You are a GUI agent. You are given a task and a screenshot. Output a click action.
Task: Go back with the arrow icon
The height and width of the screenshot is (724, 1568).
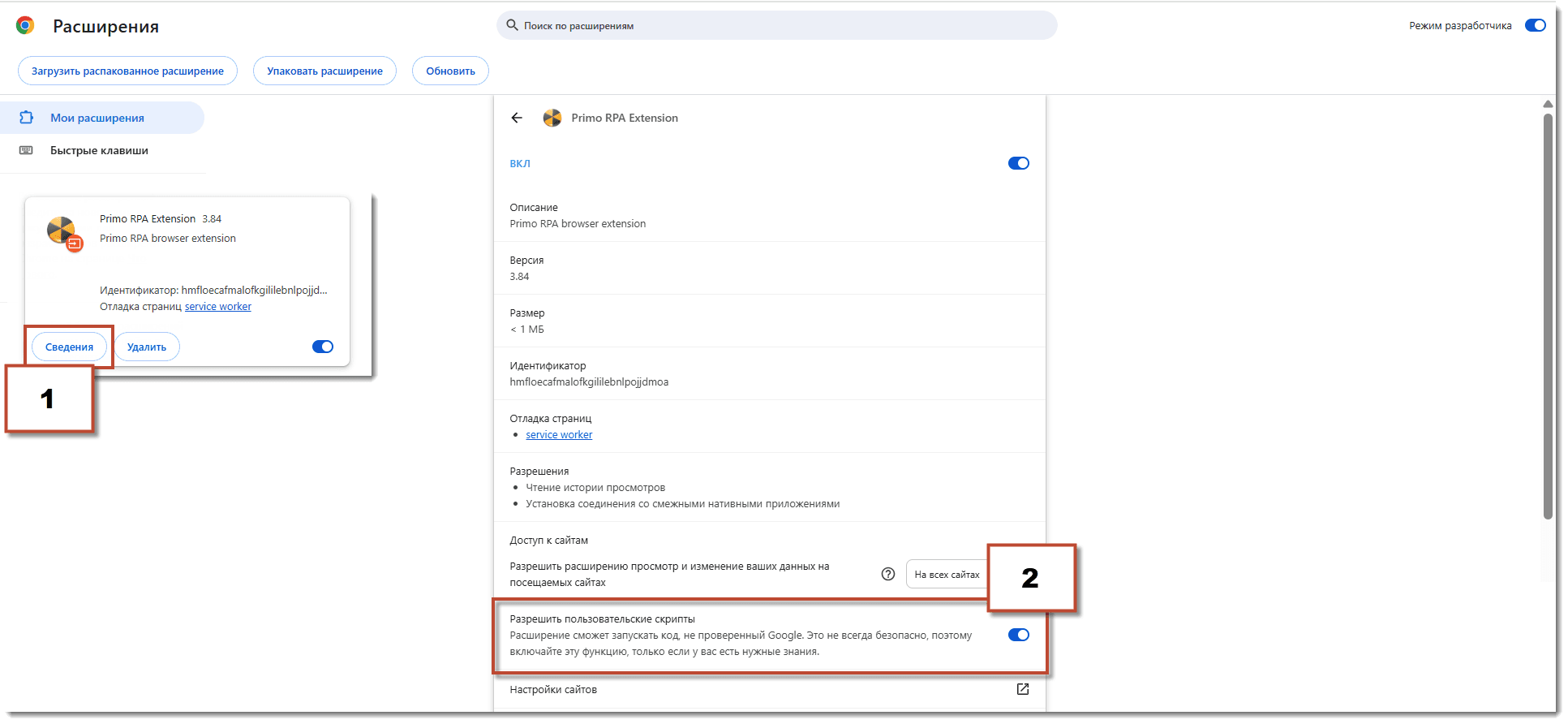tap(517, 118)
